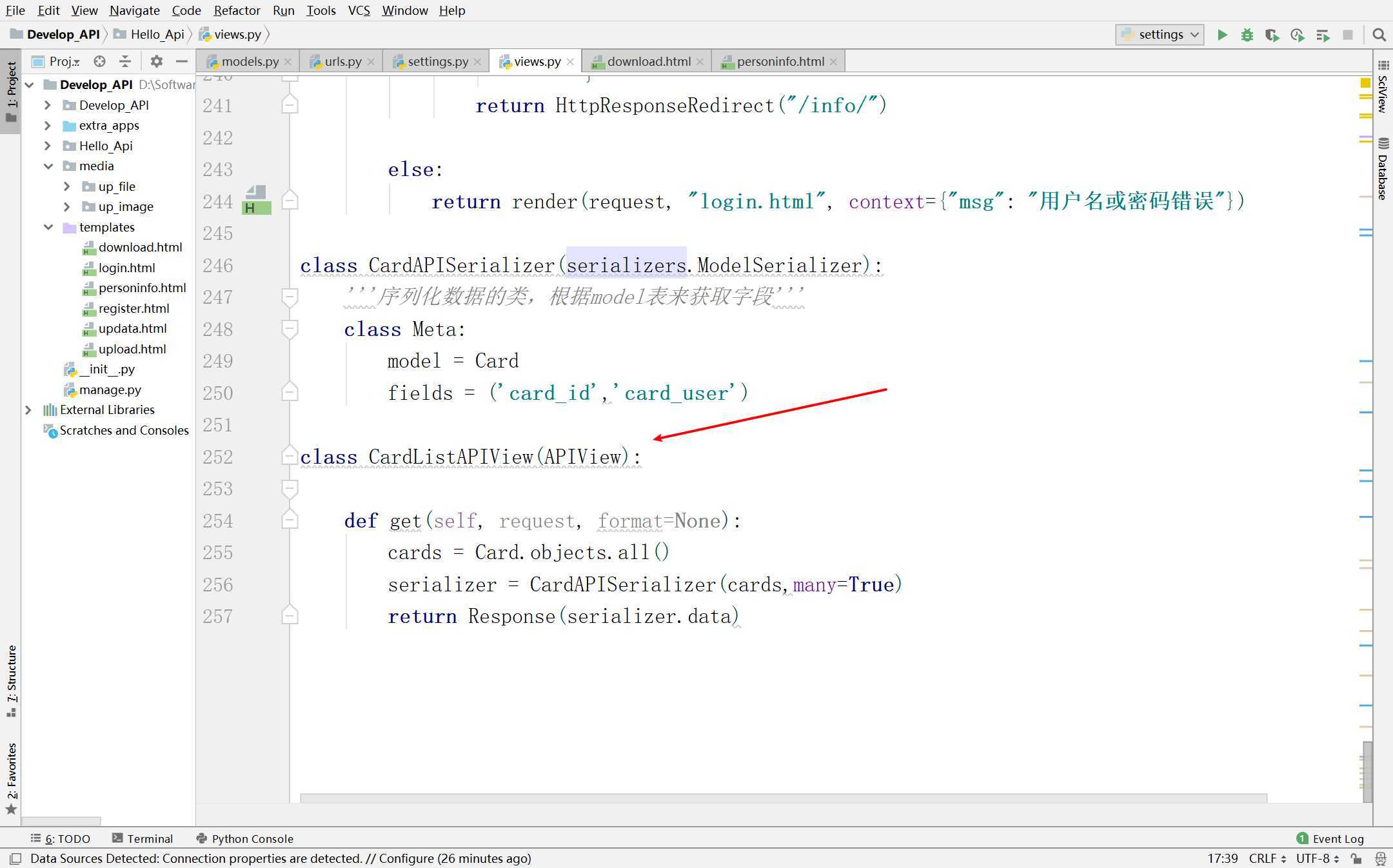Switch to the models.py tab
1393x868 pixels.
tap(249, 61)
